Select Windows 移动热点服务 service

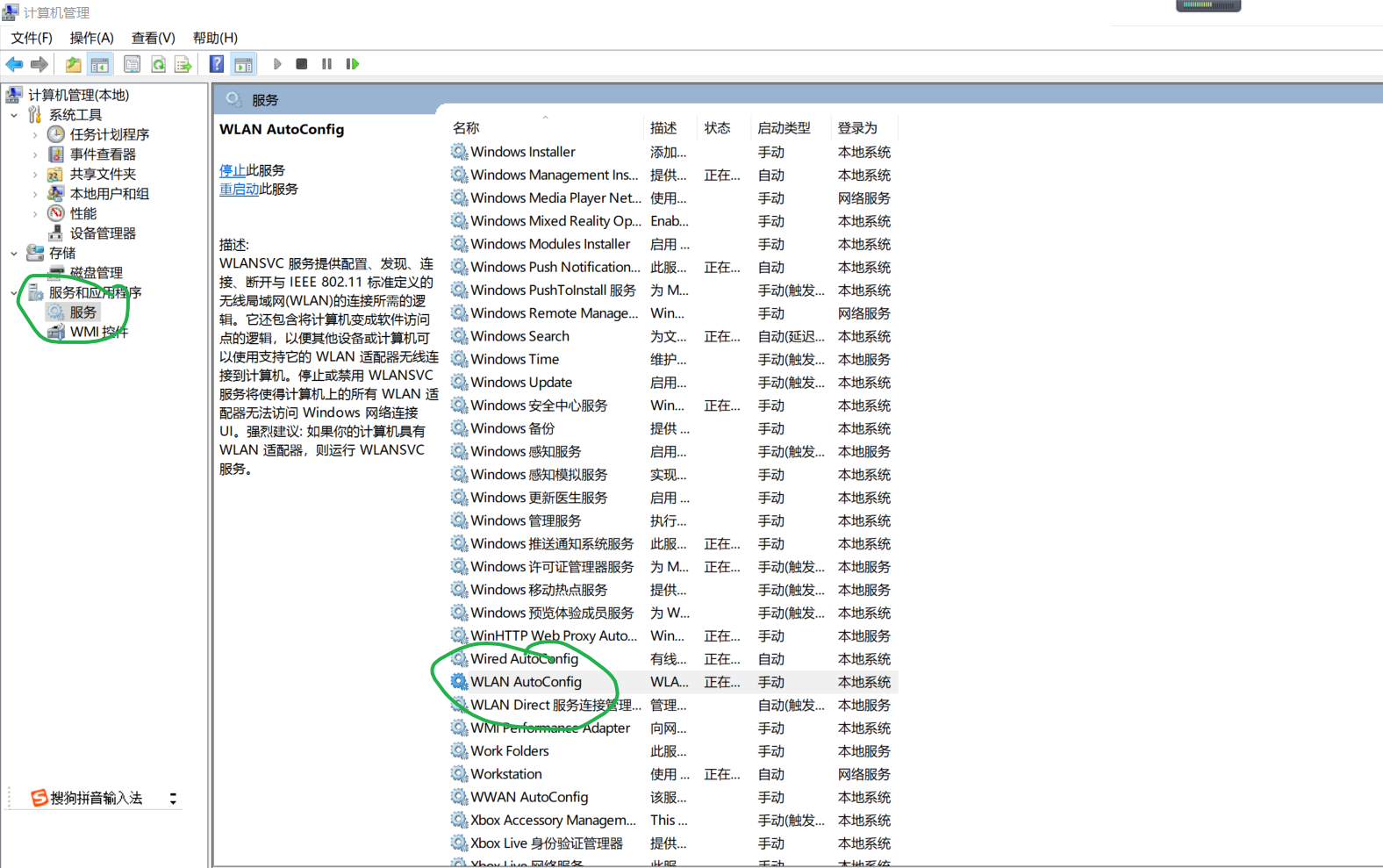(x=539, y=590)
